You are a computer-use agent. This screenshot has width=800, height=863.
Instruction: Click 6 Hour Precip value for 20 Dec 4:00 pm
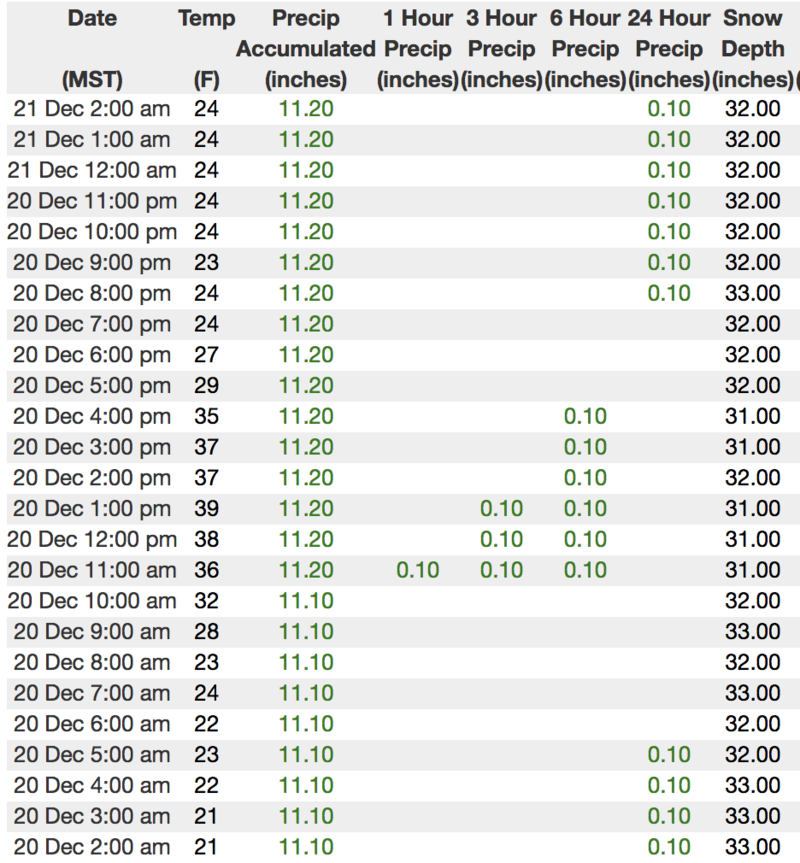585,416
